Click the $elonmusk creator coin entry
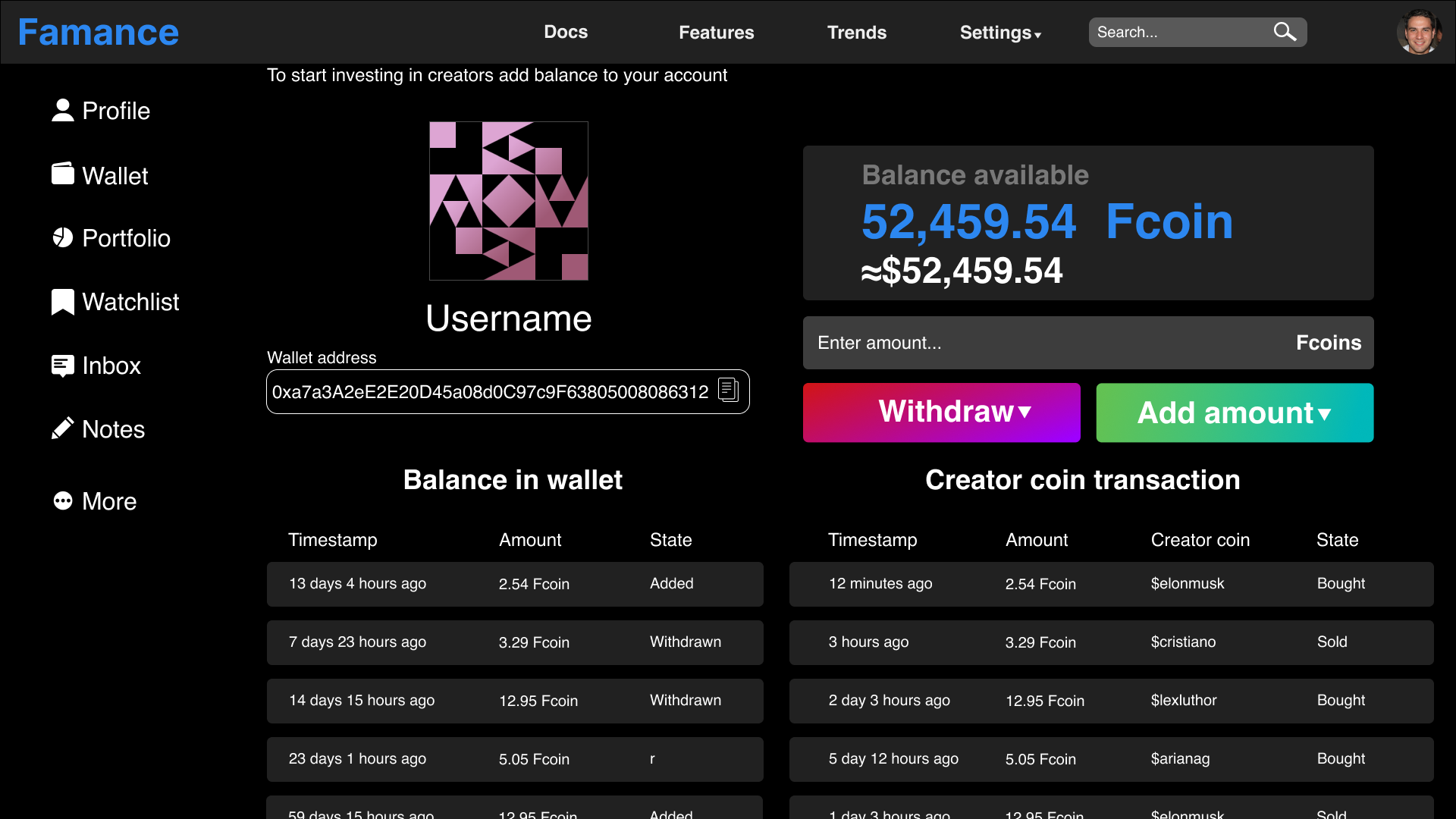The width and height of the screenshot is (1456, 819). (x=1187, y=583)
